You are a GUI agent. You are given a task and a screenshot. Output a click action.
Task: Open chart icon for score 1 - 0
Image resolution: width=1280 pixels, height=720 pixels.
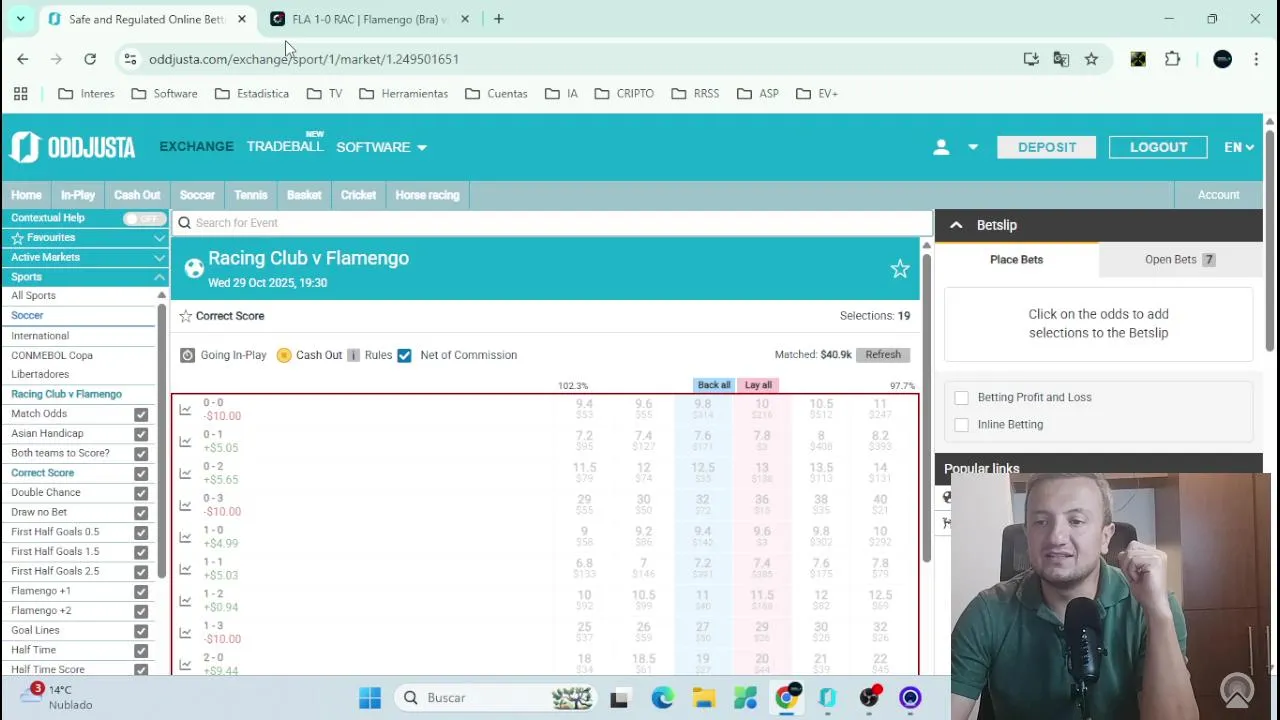coord(185,537)
